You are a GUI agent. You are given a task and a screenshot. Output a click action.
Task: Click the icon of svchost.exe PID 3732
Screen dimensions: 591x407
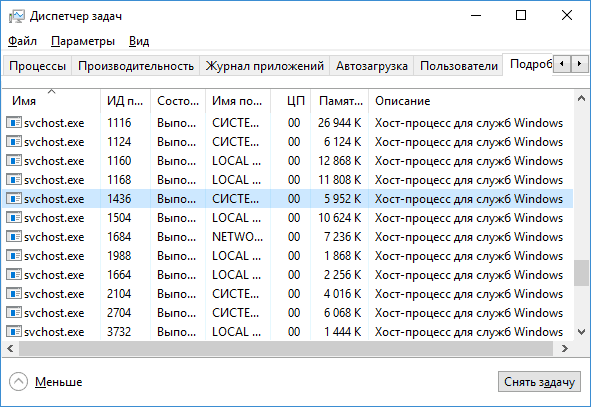14,332
